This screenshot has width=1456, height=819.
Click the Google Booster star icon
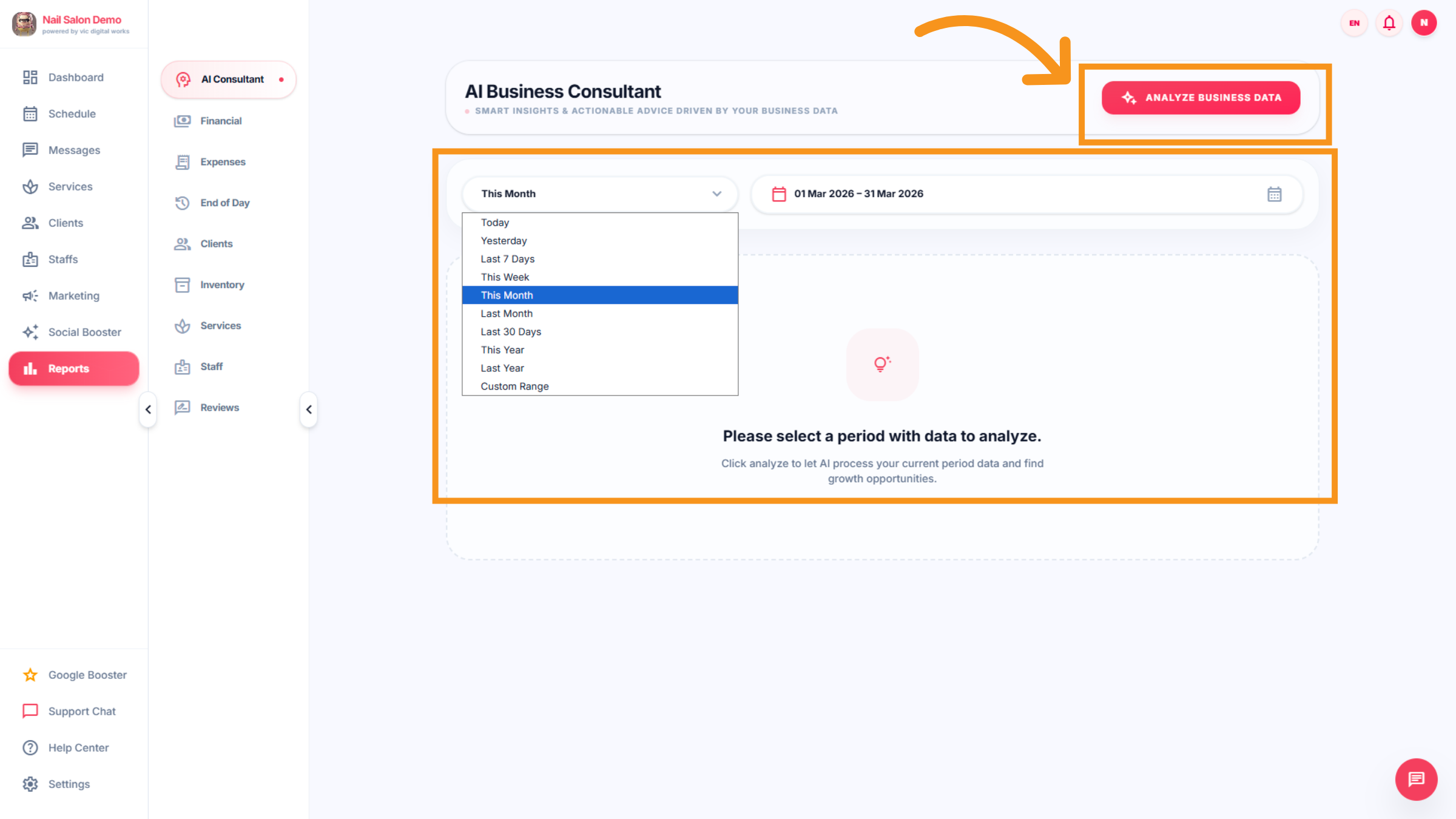(29, 675)
